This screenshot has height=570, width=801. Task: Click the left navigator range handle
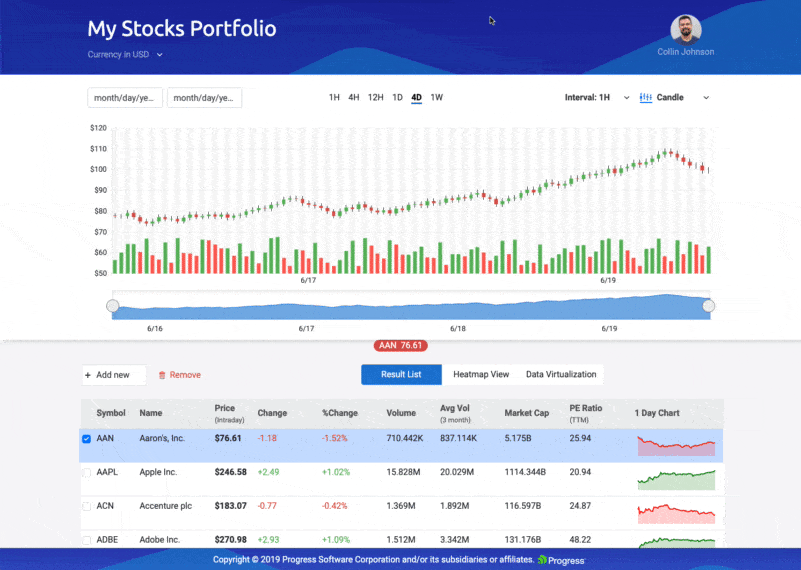[x=112, y=306]
